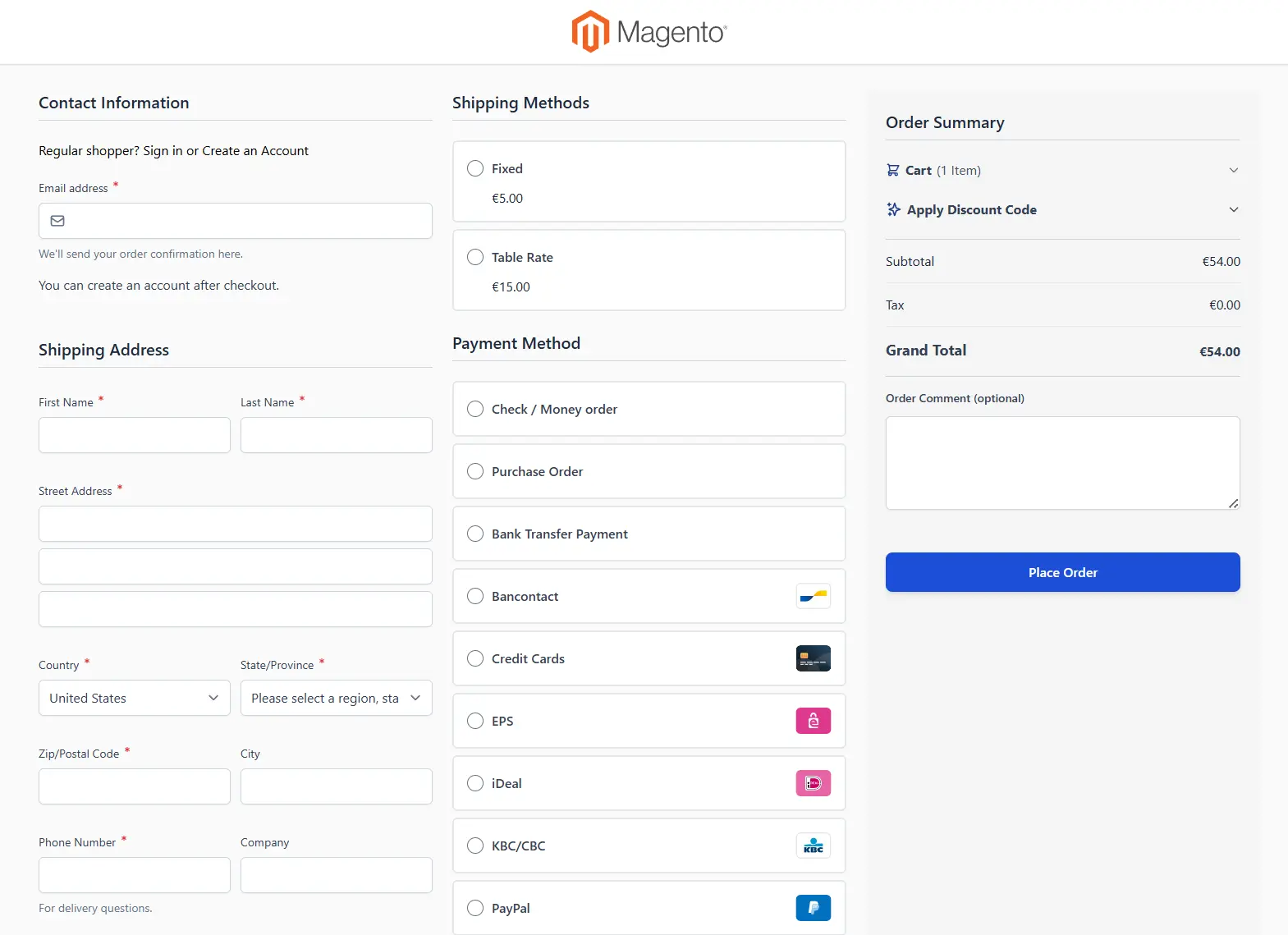Click into the Email address field
The height and width of the screenshot is (935, 1288).
[x=246, y=221]
